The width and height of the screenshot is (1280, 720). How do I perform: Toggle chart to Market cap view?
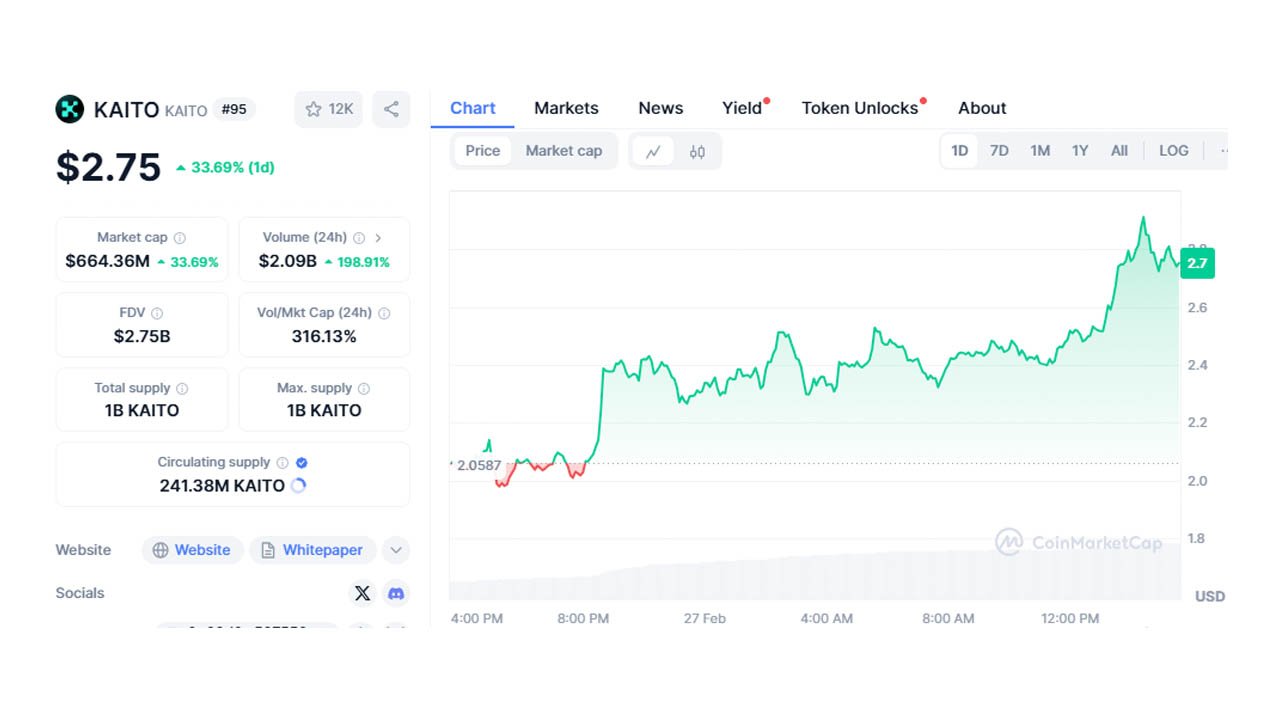point(564,151)
